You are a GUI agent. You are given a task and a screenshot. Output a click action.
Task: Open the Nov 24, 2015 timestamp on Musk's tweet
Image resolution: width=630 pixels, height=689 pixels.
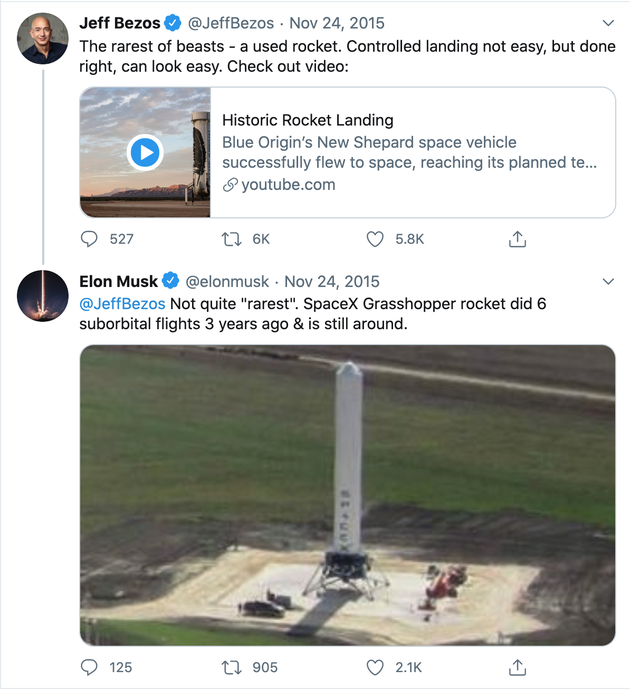point(332,281)
